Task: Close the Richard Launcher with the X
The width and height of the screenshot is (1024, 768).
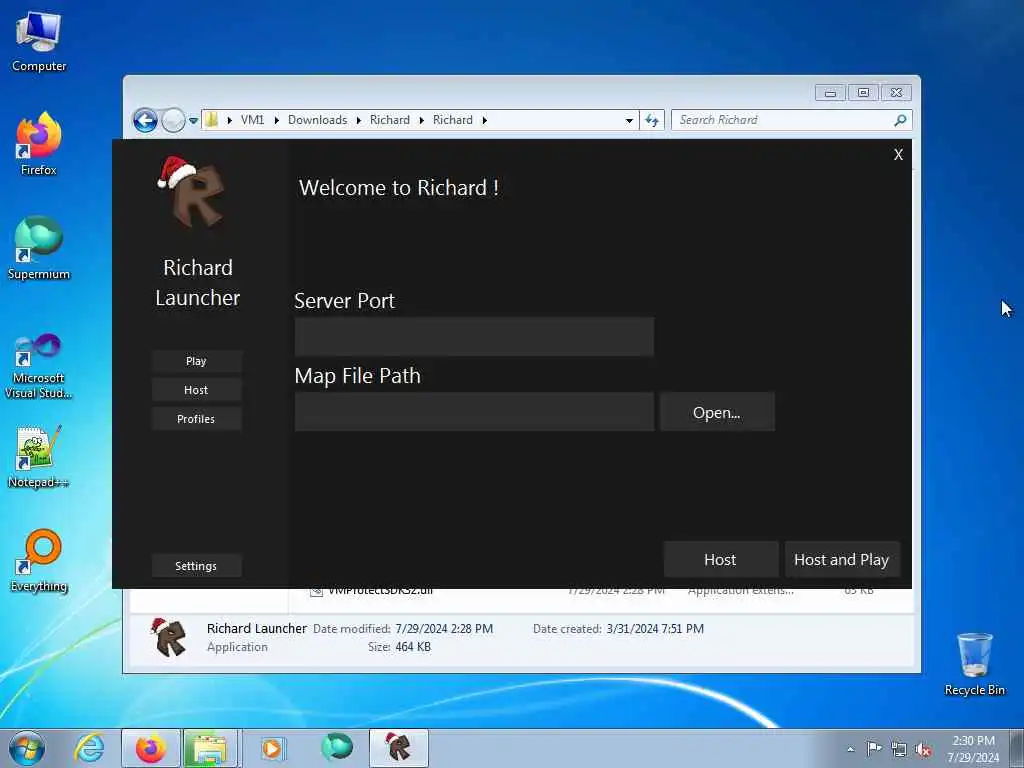Action: pos(899,155)
